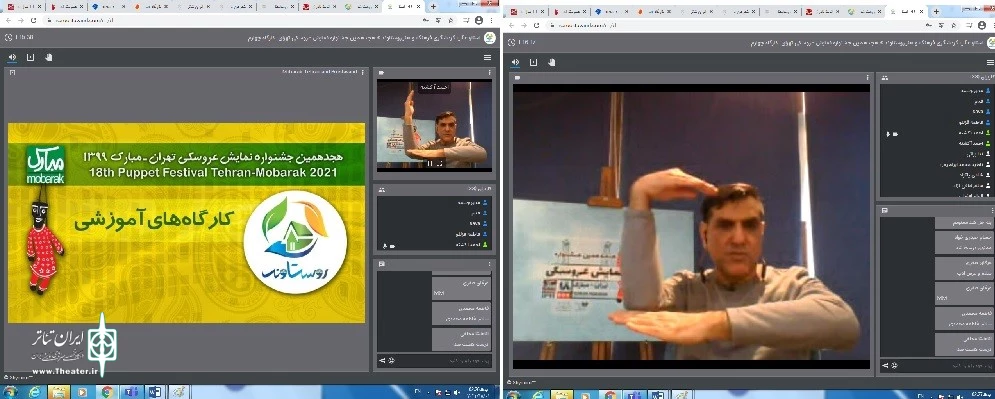Open File Explorer from the right taskbar

coord(561,395)
